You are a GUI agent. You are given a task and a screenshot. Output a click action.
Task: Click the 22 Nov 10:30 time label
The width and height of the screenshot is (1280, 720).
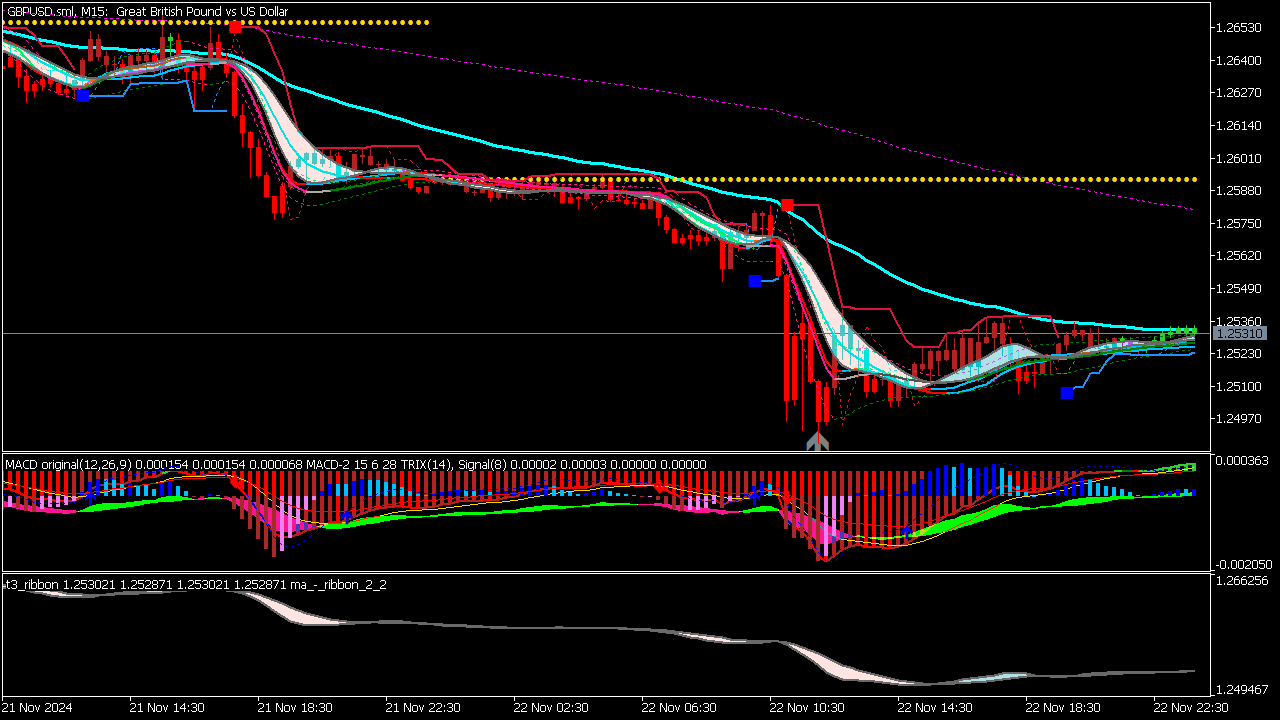pos(807,707)
